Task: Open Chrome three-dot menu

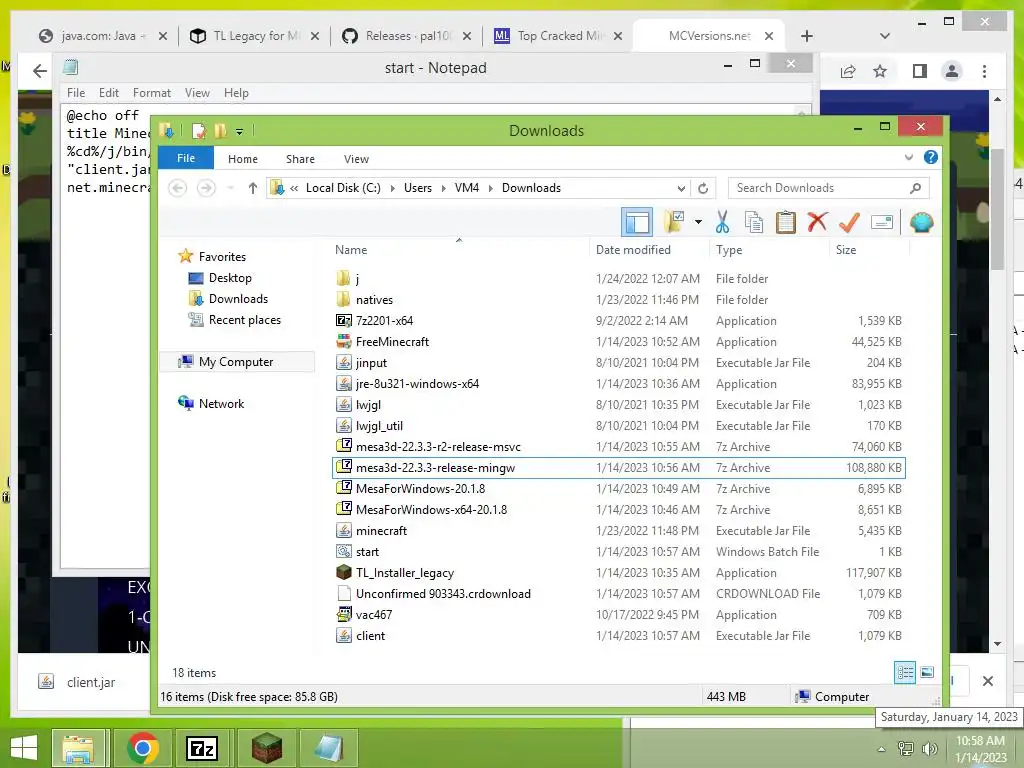Action: 984,71
